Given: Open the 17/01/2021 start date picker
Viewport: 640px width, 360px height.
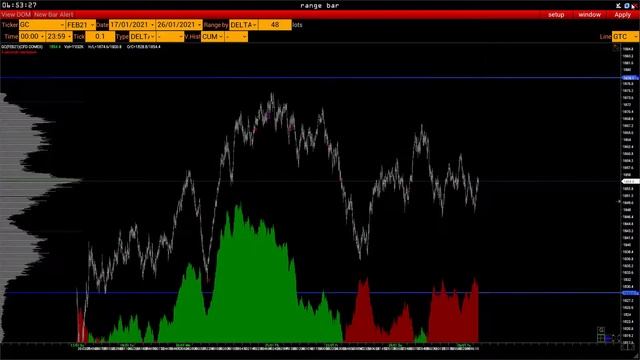Looking at the screenshot, I should point(132,25).
